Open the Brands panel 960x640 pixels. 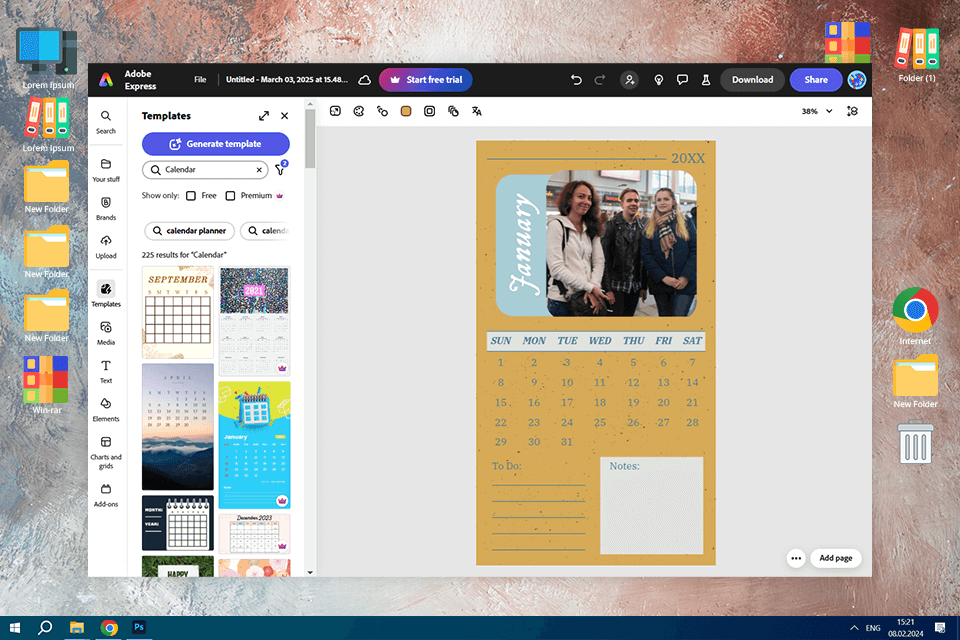pos(106,208)
